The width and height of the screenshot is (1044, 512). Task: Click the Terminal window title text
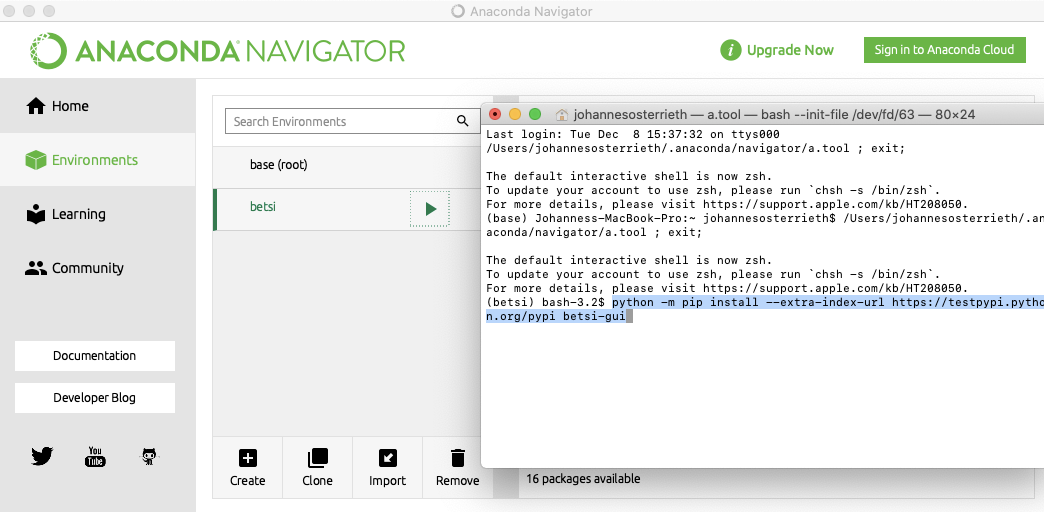[x=774, y=115]
